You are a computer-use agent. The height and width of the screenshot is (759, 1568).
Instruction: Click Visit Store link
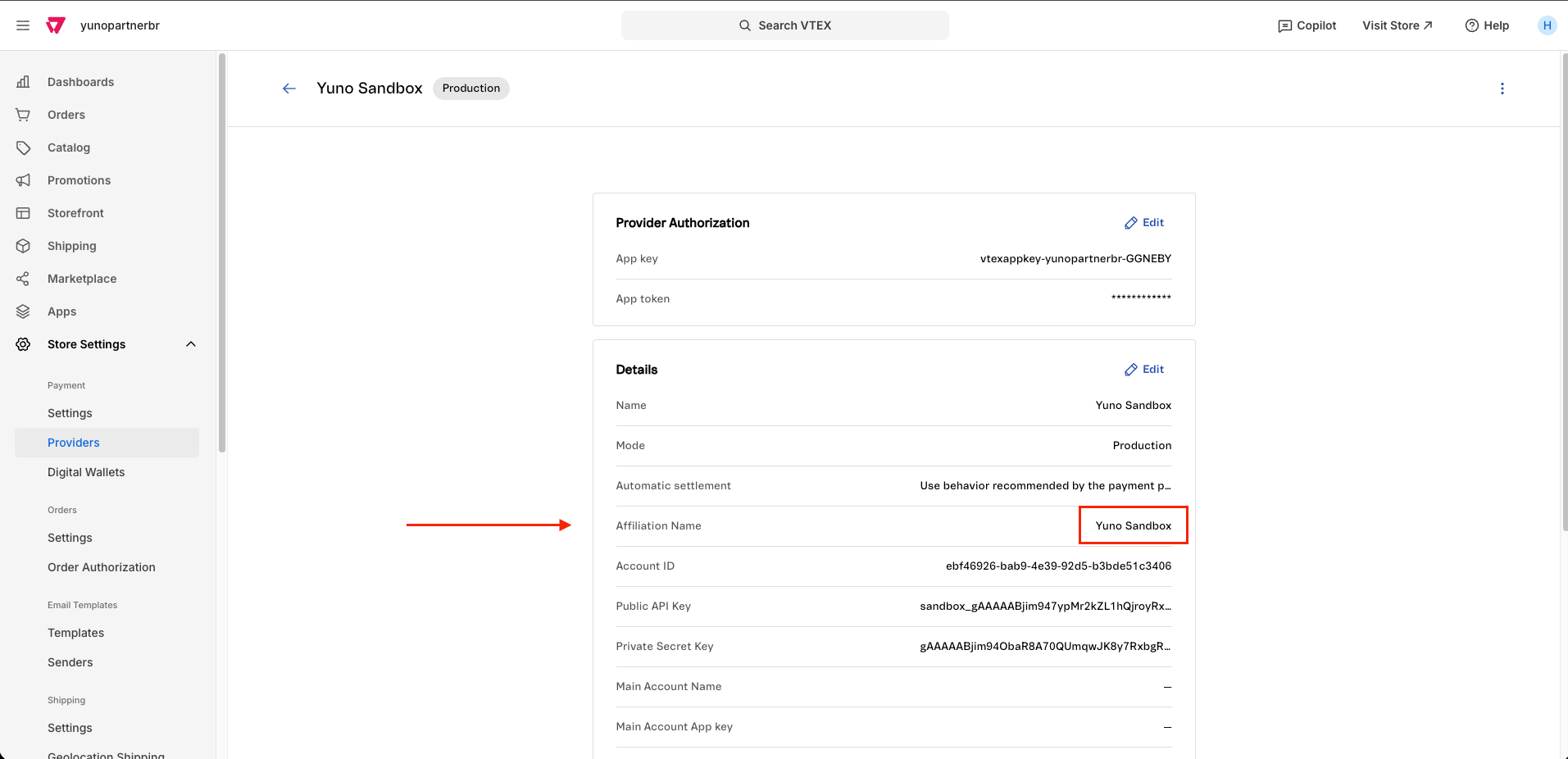[x=1398, y=25]
